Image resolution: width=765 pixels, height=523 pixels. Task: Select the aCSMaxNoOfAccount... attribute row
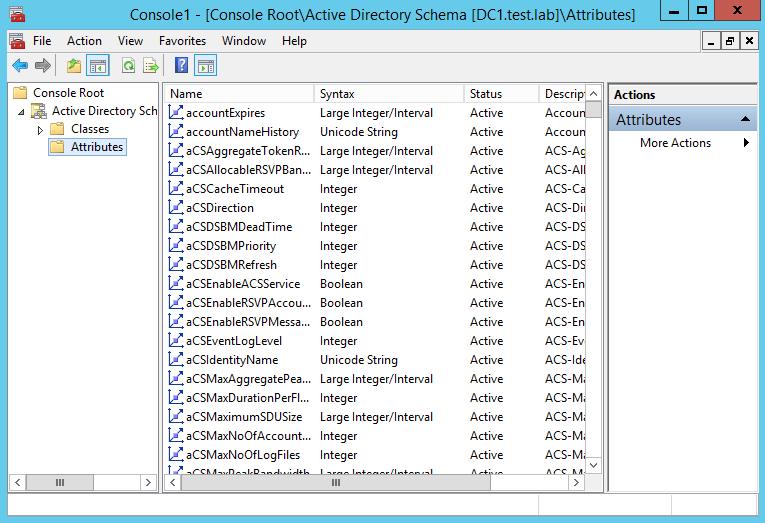[376, 436]
